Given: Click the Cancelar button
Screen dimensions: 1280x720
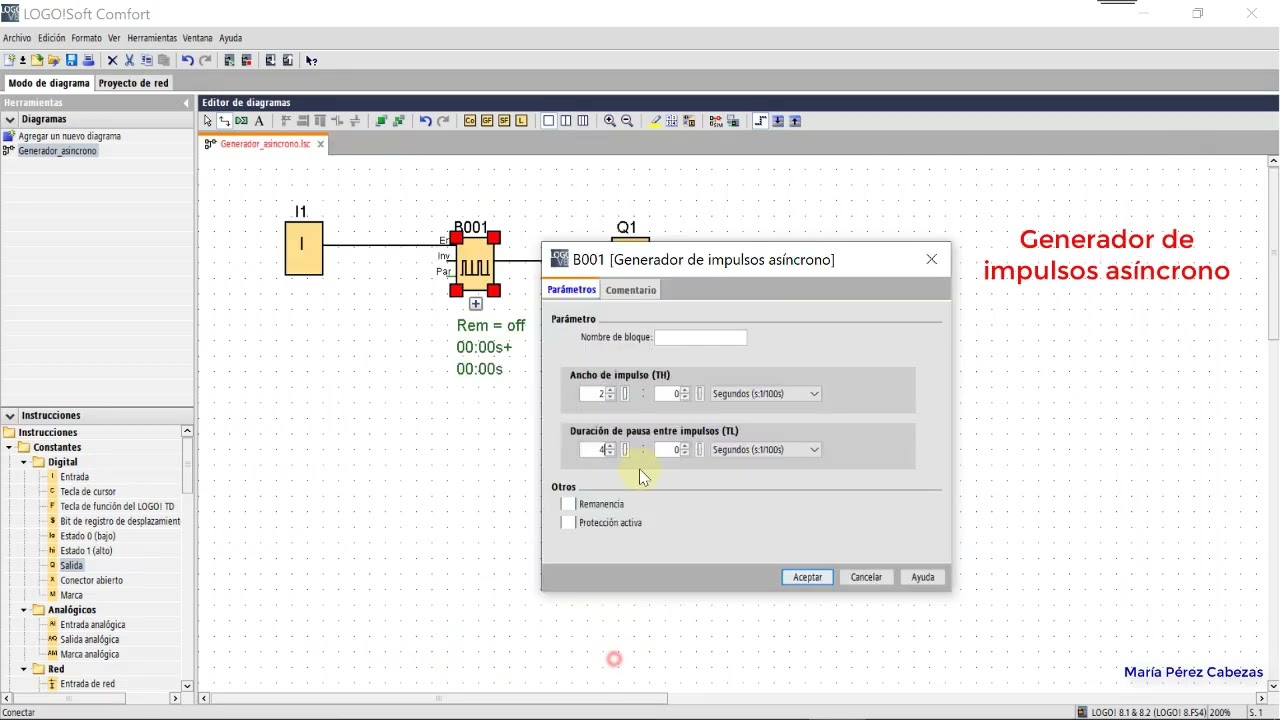Looking at the screenshot, I should click(866, 577).
